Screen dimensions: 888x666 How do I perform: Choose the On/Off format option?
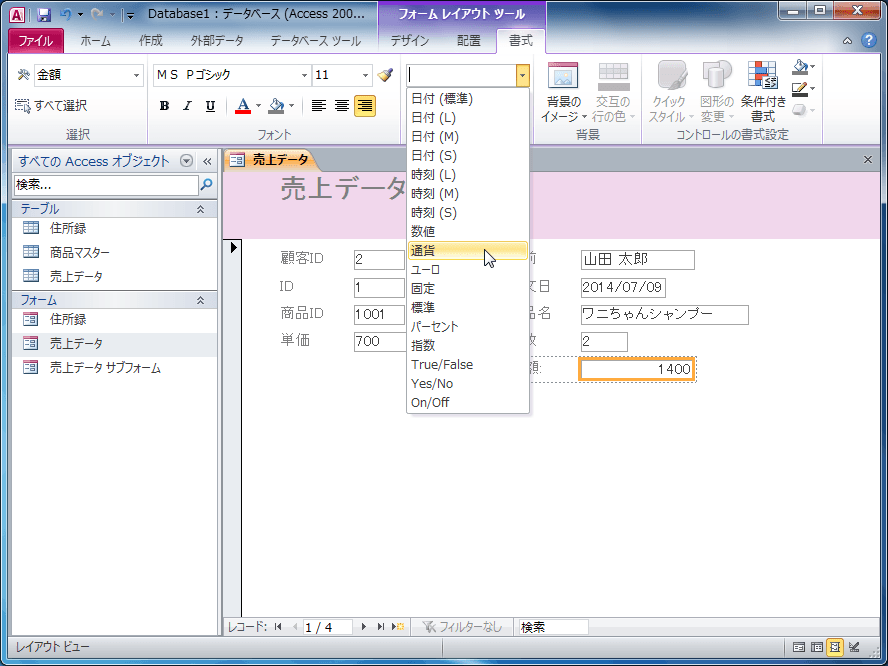click(468, 402)
